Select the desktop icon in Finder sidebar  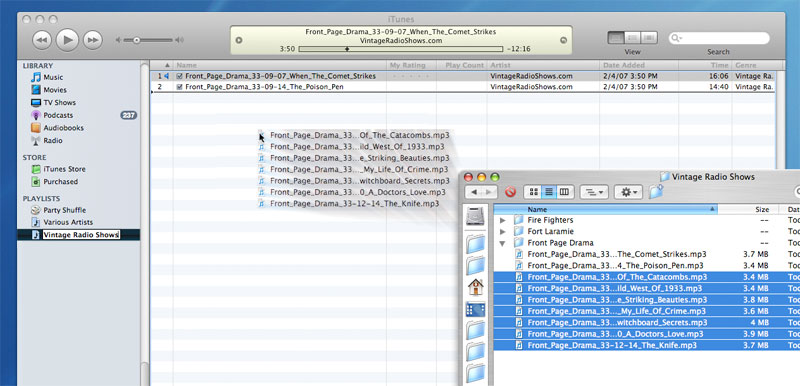click(x=475, y=310)
